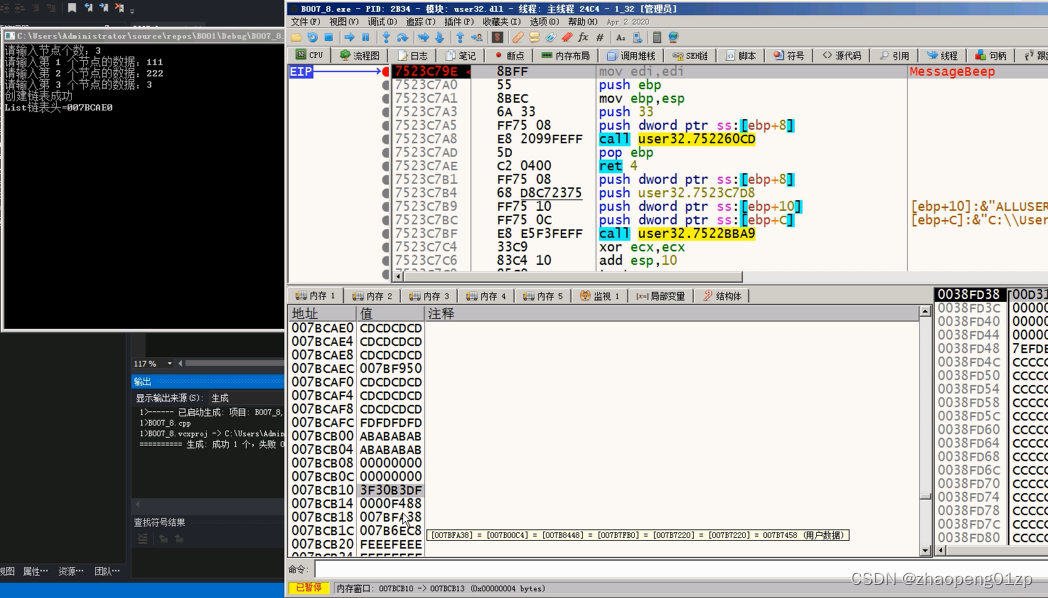The width and height of the screenshot is (1048, 598).
Task: Click the toggle bookmark icon in Visual Studio toolbar
Action: pyautogui.click(x=72, y=7)
